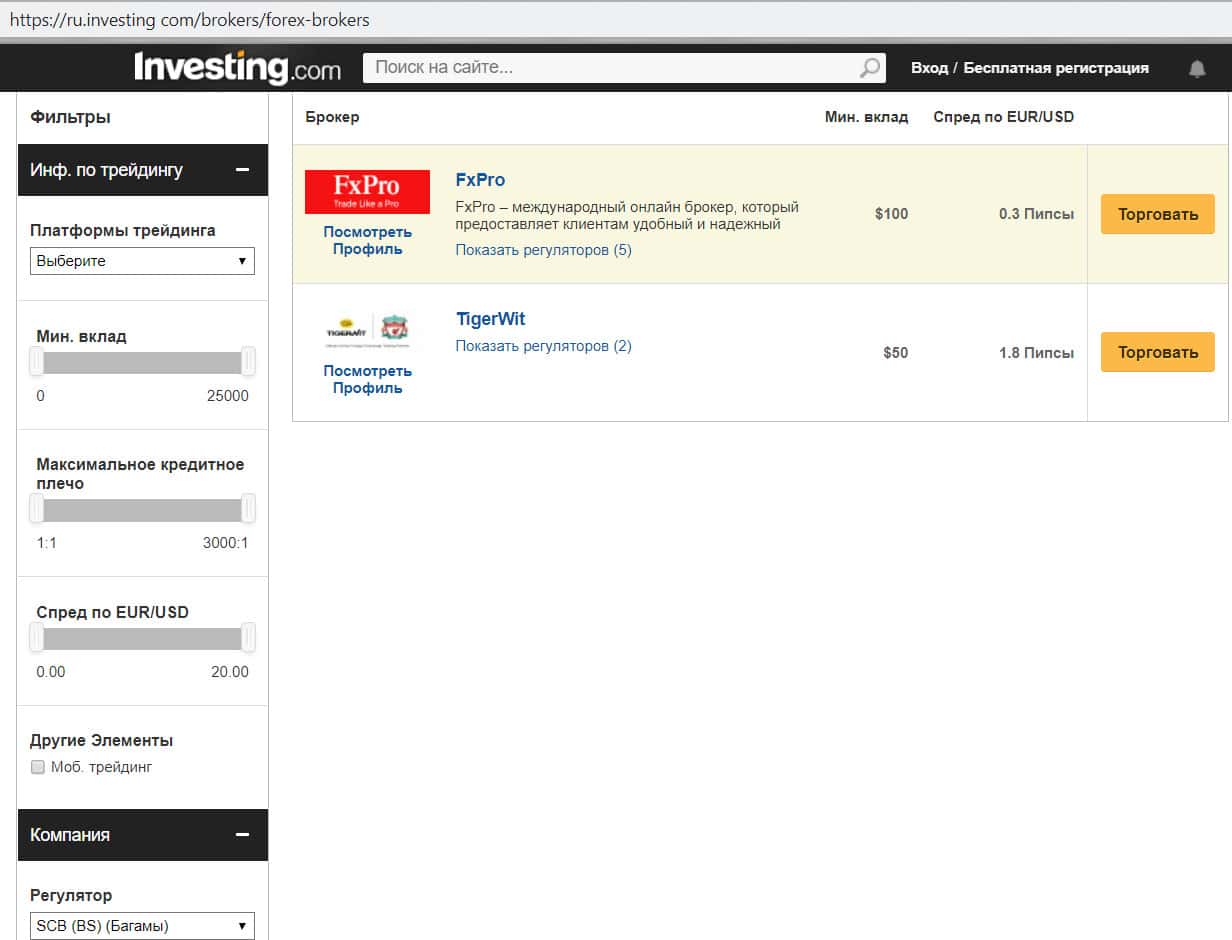Click the Максимальное кредитное плечо left handle
Viewport: 1232px width, 940px height.
pyautogui.click(x=37, y=509)
